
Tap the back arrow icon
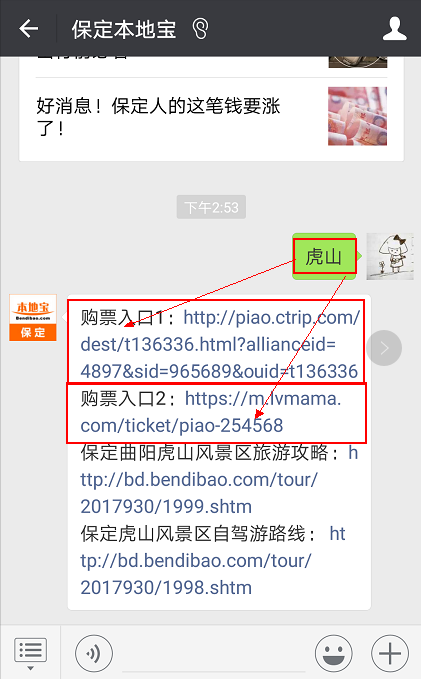point(29,29)
